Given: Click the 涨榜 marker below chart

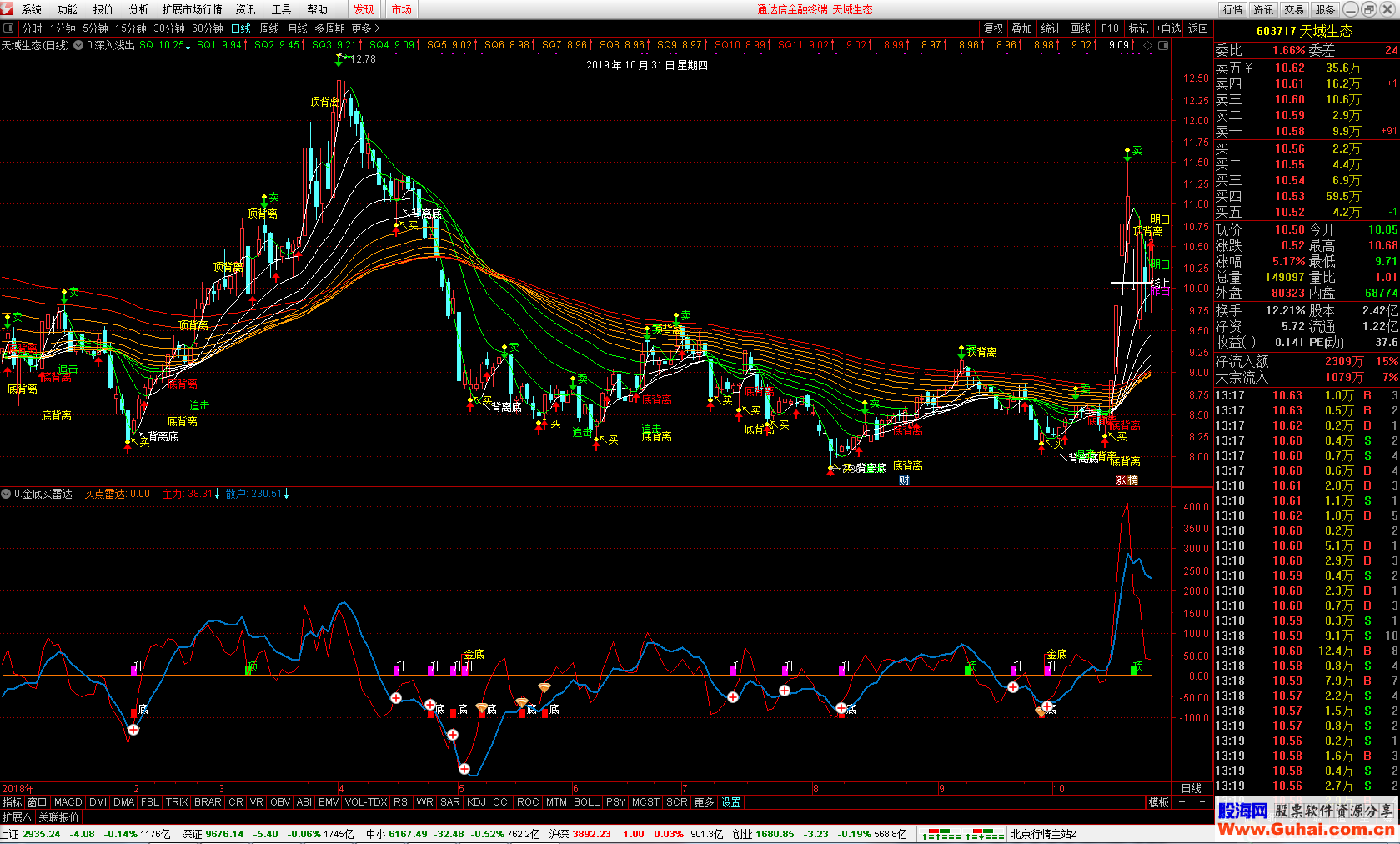Looking at the screenshot, I should coord(1127,480).
